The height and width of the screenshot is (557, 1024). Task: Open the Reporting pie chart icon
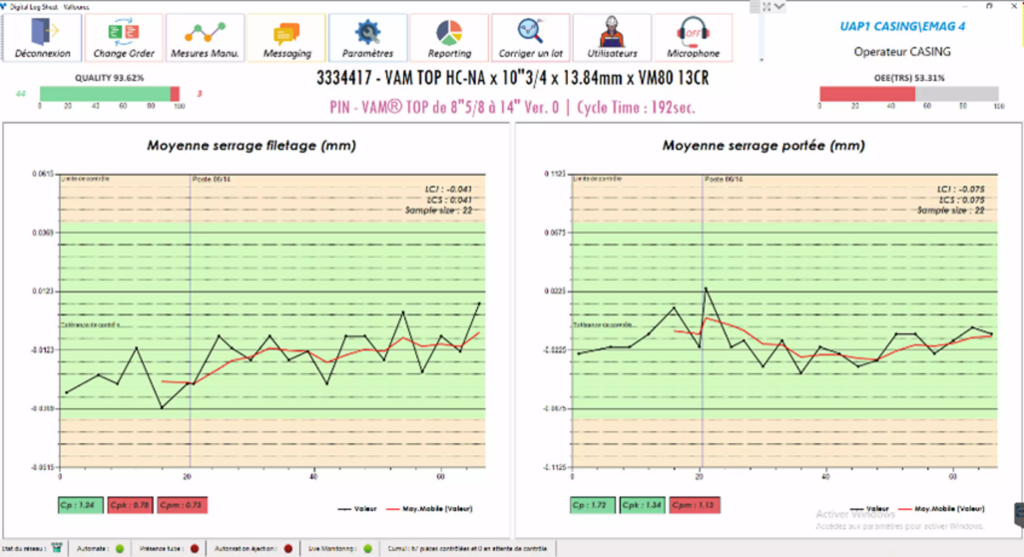pos(449,38)
